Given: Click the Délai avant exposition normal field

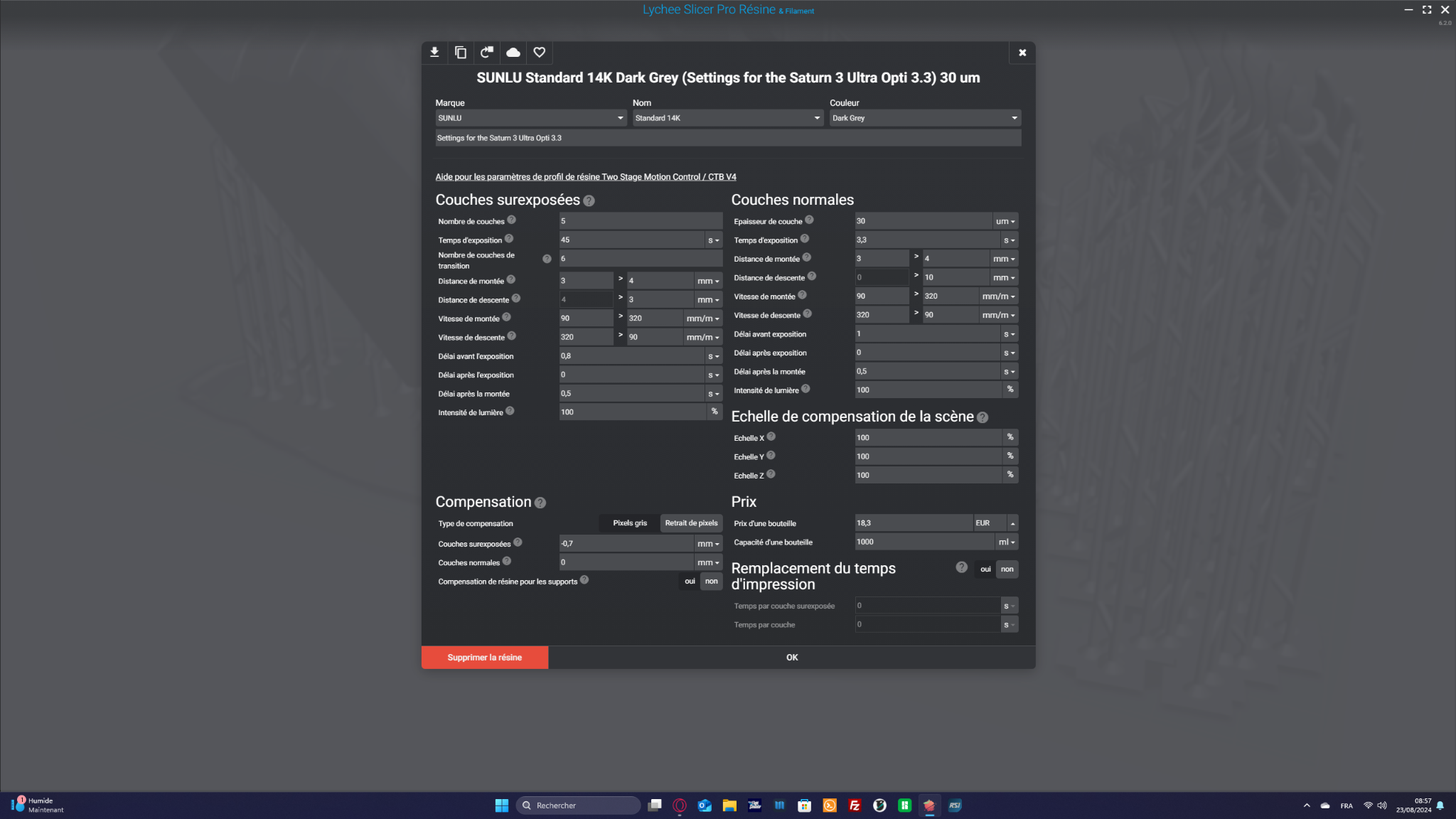Looking at the screenshot, I should (x=927, y=334).
